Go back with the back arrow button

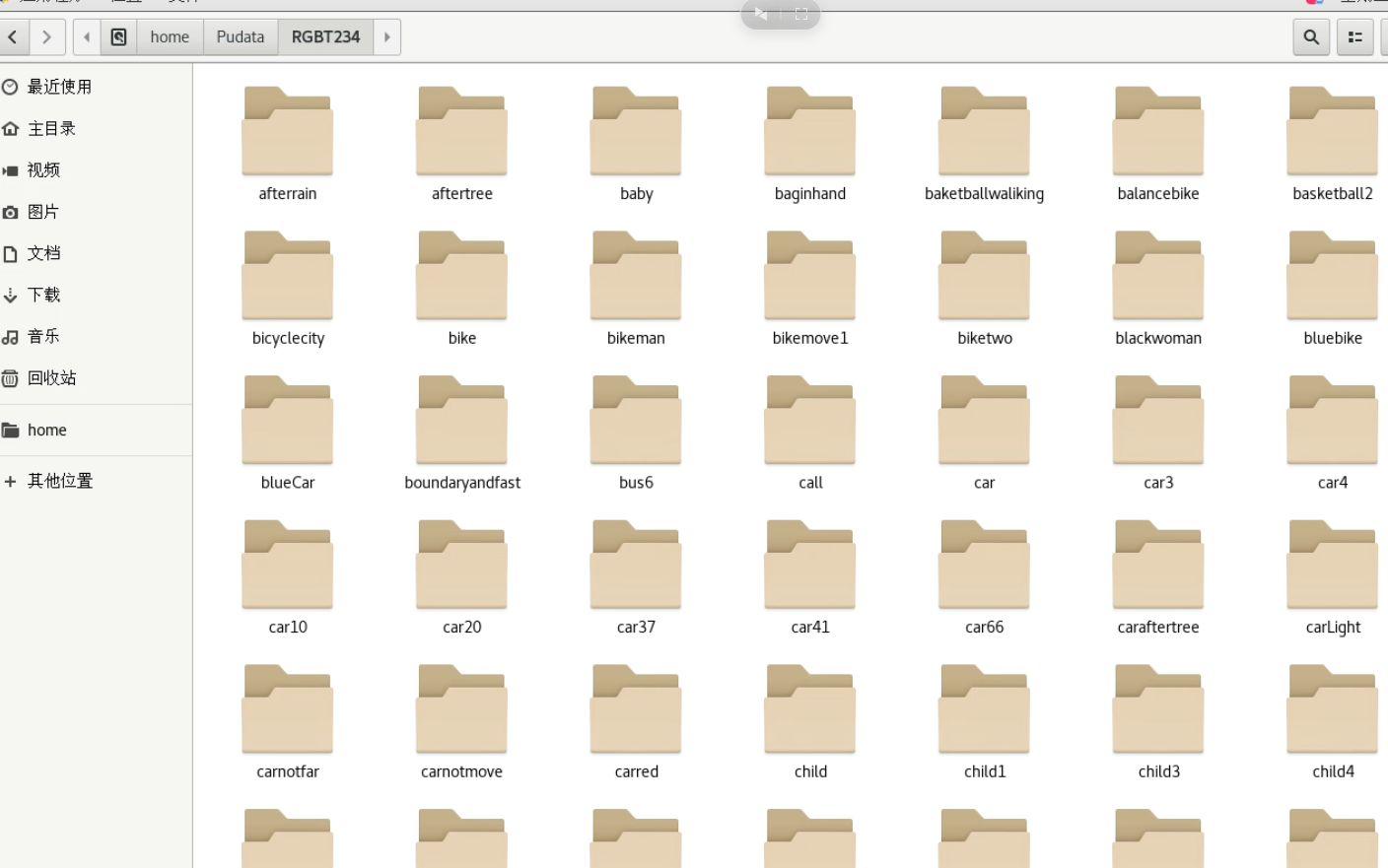coord(13,37)
